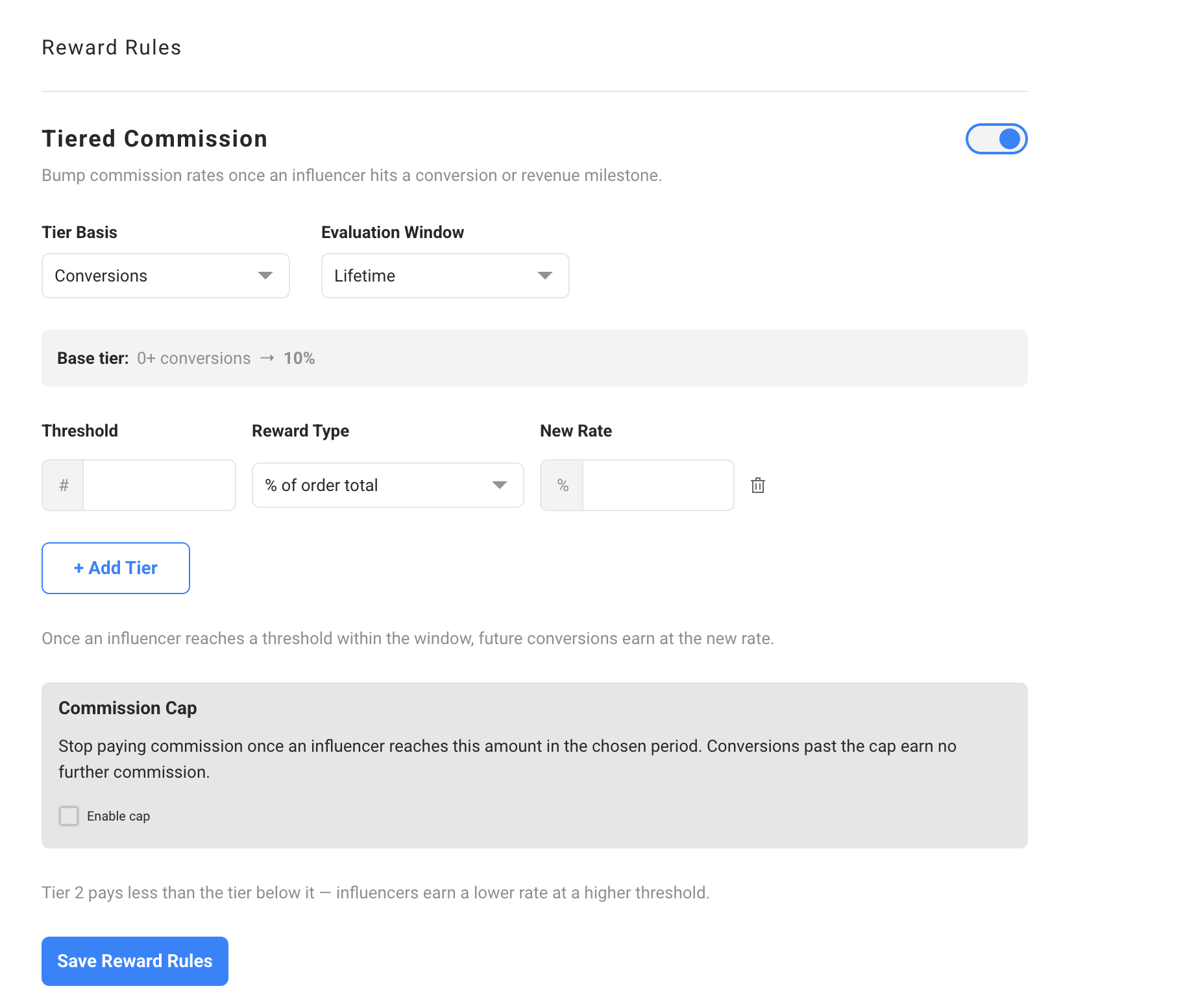Open the Reward Type dropdown
Screen dimensions: 1185x1008
click(388, 485)
